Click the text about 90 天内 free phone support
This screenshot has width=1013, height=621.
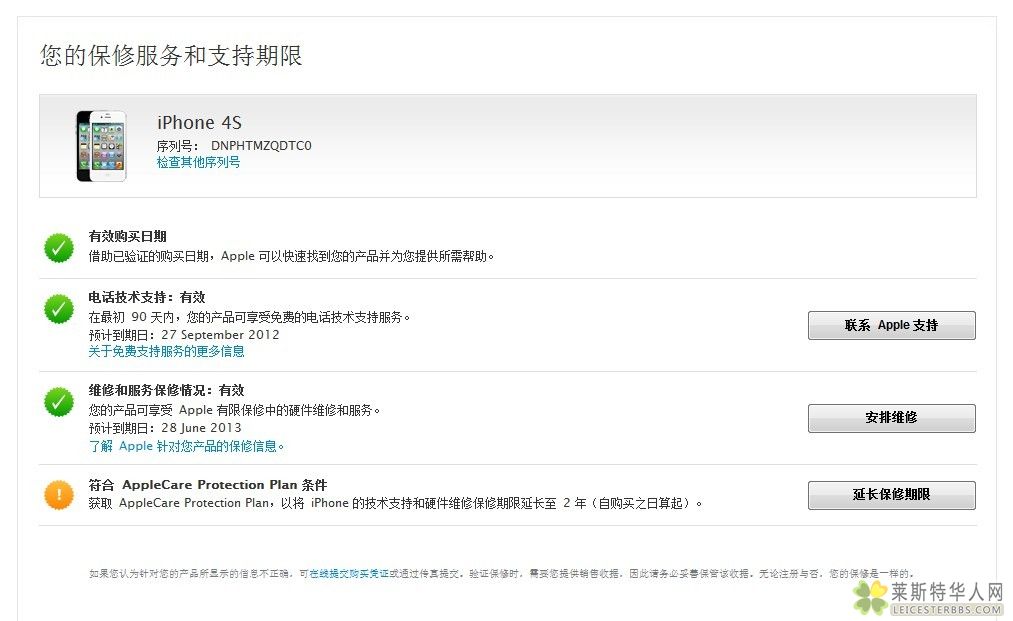coord(249,317)
